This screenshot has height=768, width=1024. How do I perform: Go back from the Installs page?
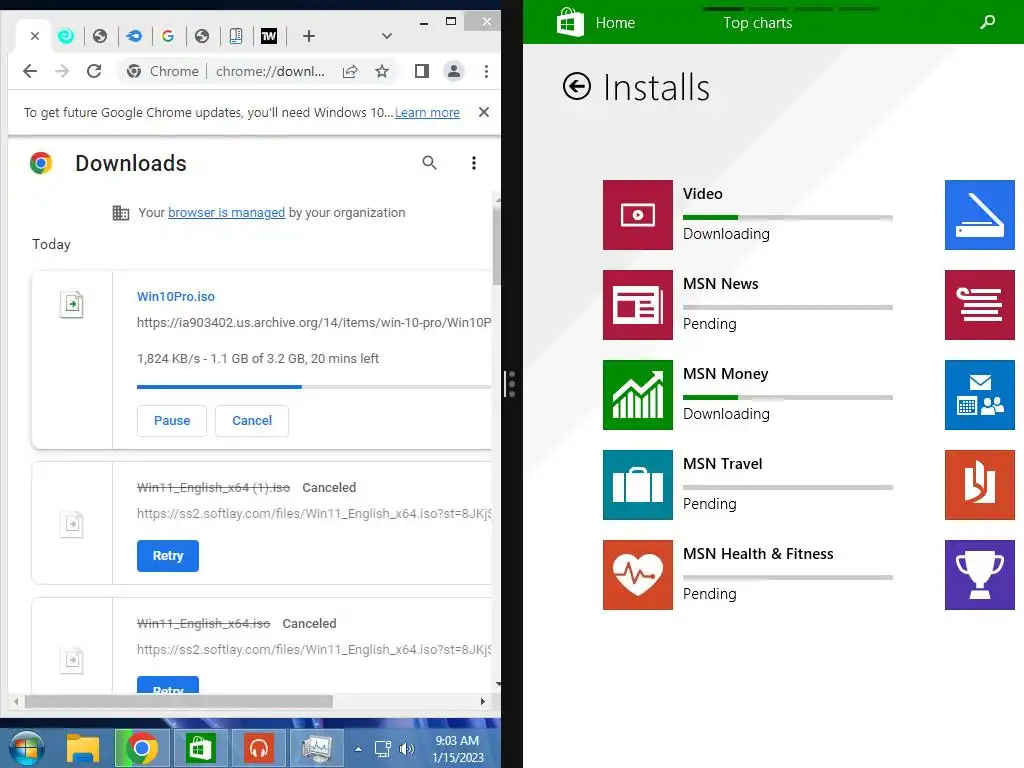(577, 86)
